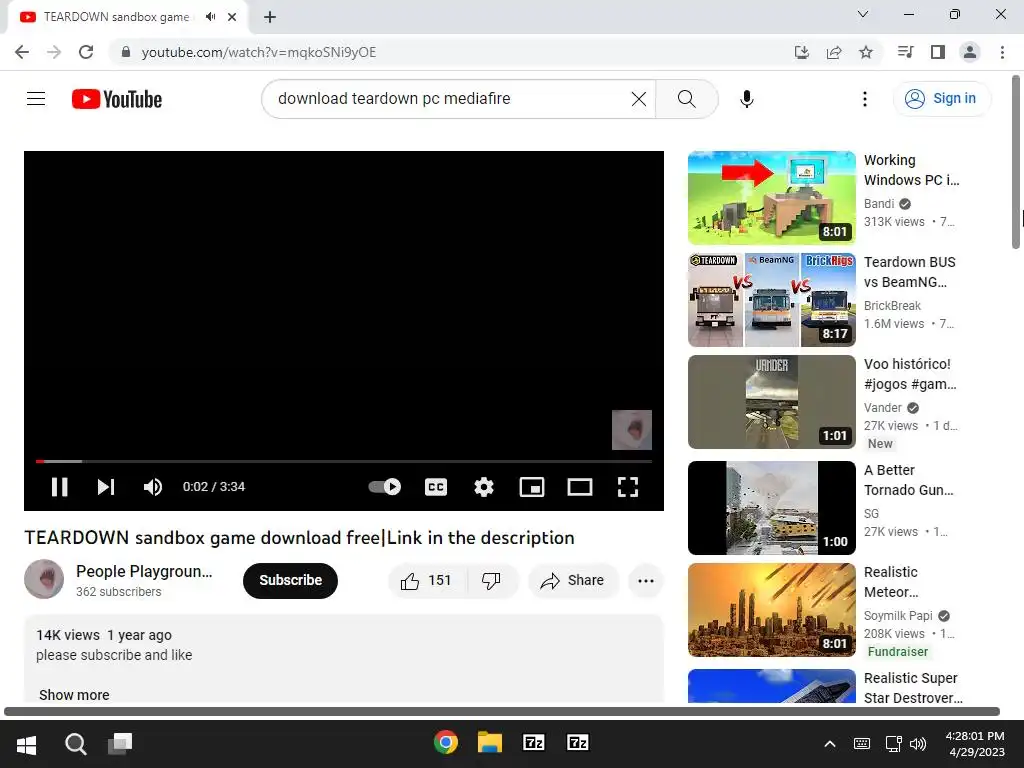
Task: Skip to the next video
Action: click(x=106, y=487)
